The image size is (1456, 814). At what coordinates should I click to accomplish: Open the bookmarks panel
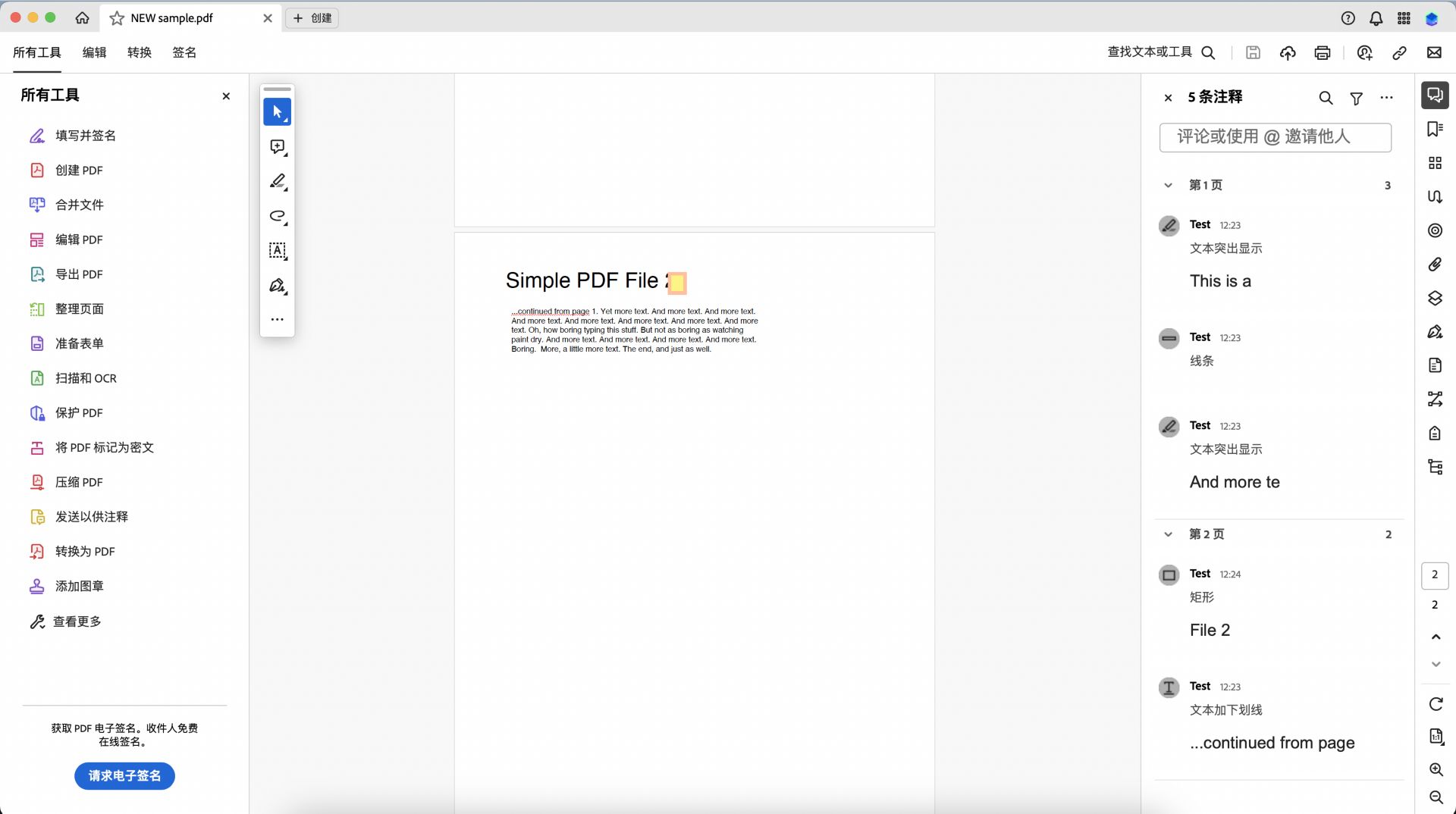coord(1435,129)
